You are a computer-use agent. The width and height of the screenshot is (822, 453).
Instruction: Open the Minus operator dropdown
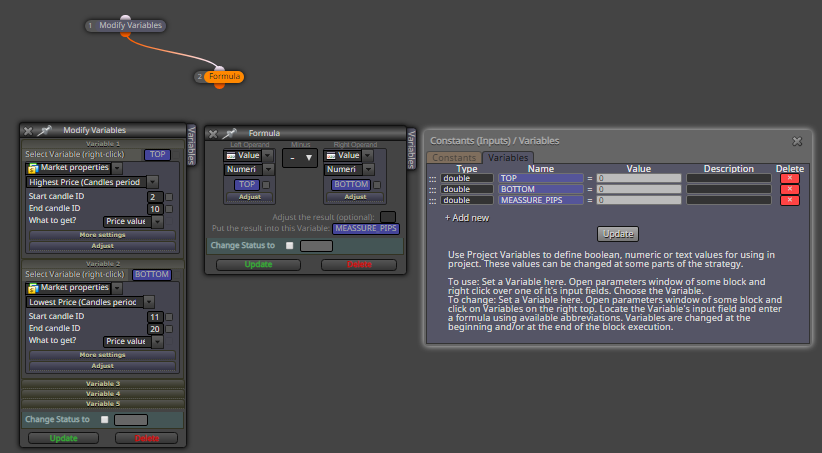point(300,158)
